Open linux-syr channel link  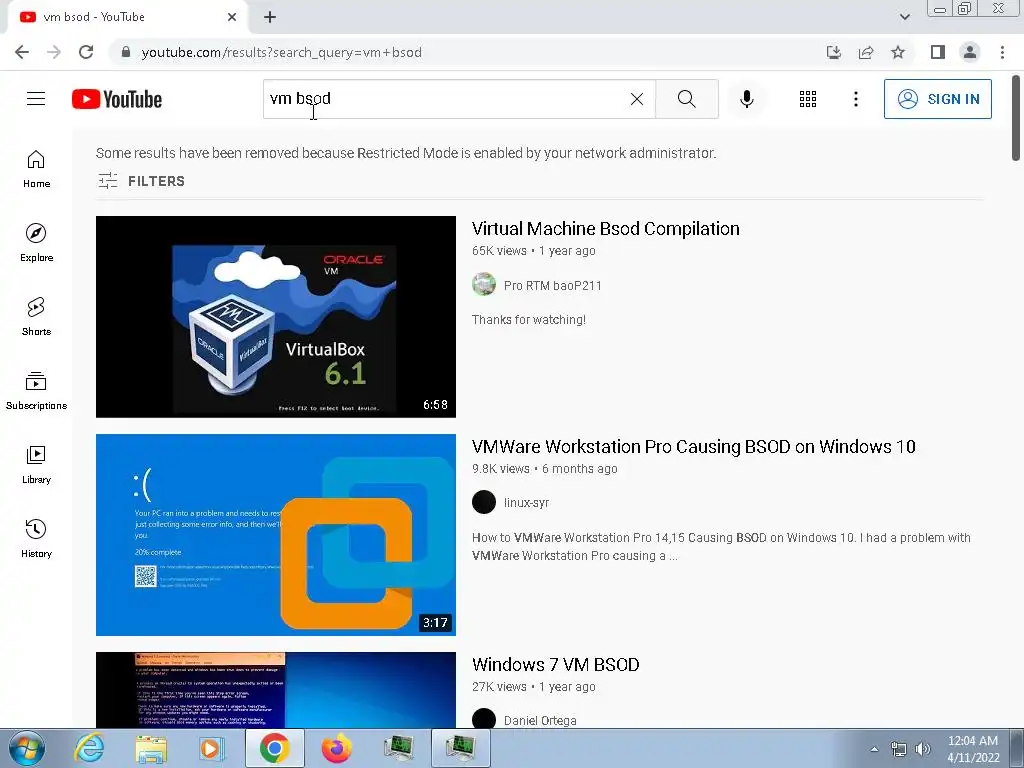pyautogui.click(x=526, y=503)
